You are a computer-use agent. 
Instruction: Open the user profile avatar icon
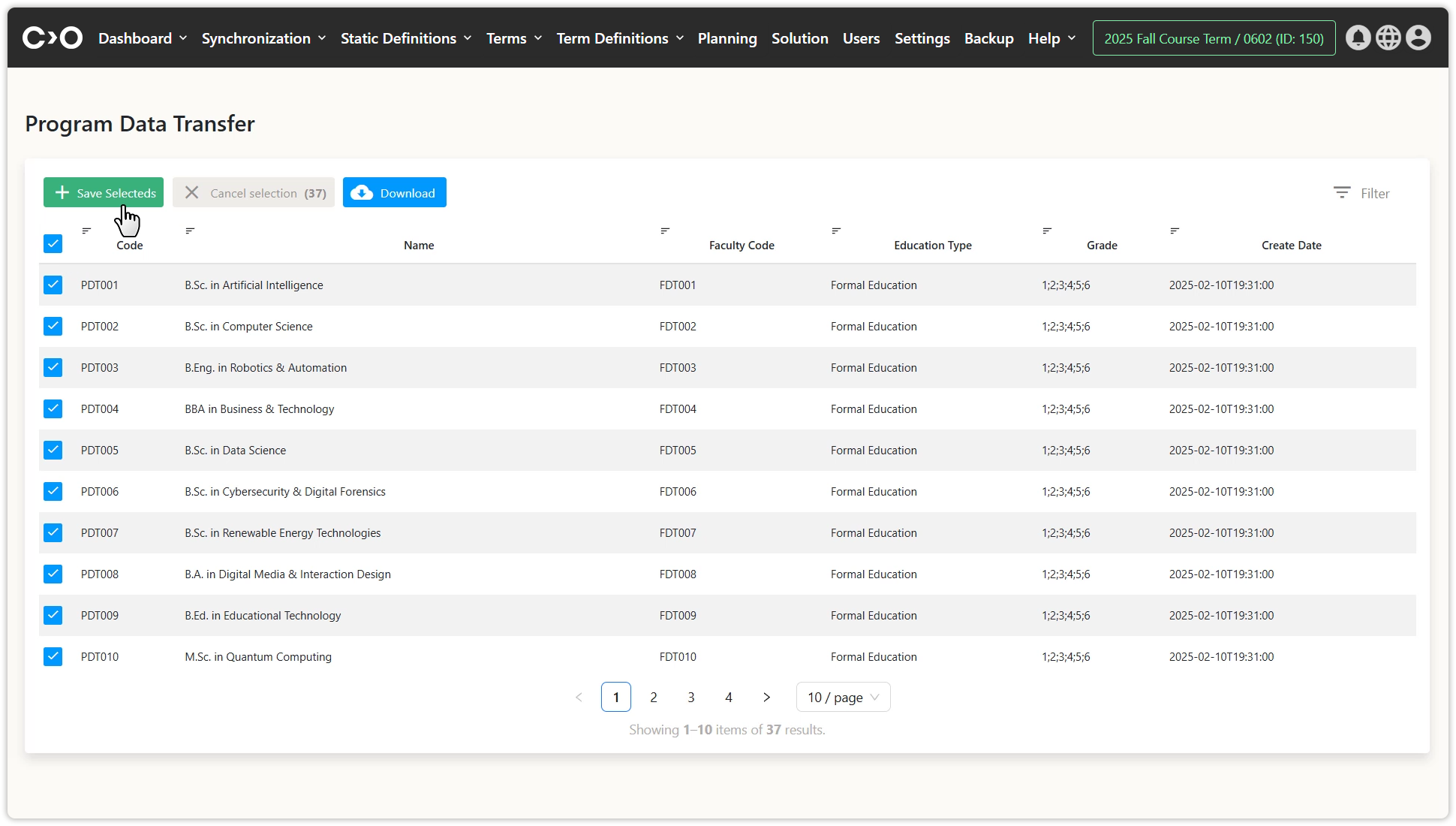1418,38
